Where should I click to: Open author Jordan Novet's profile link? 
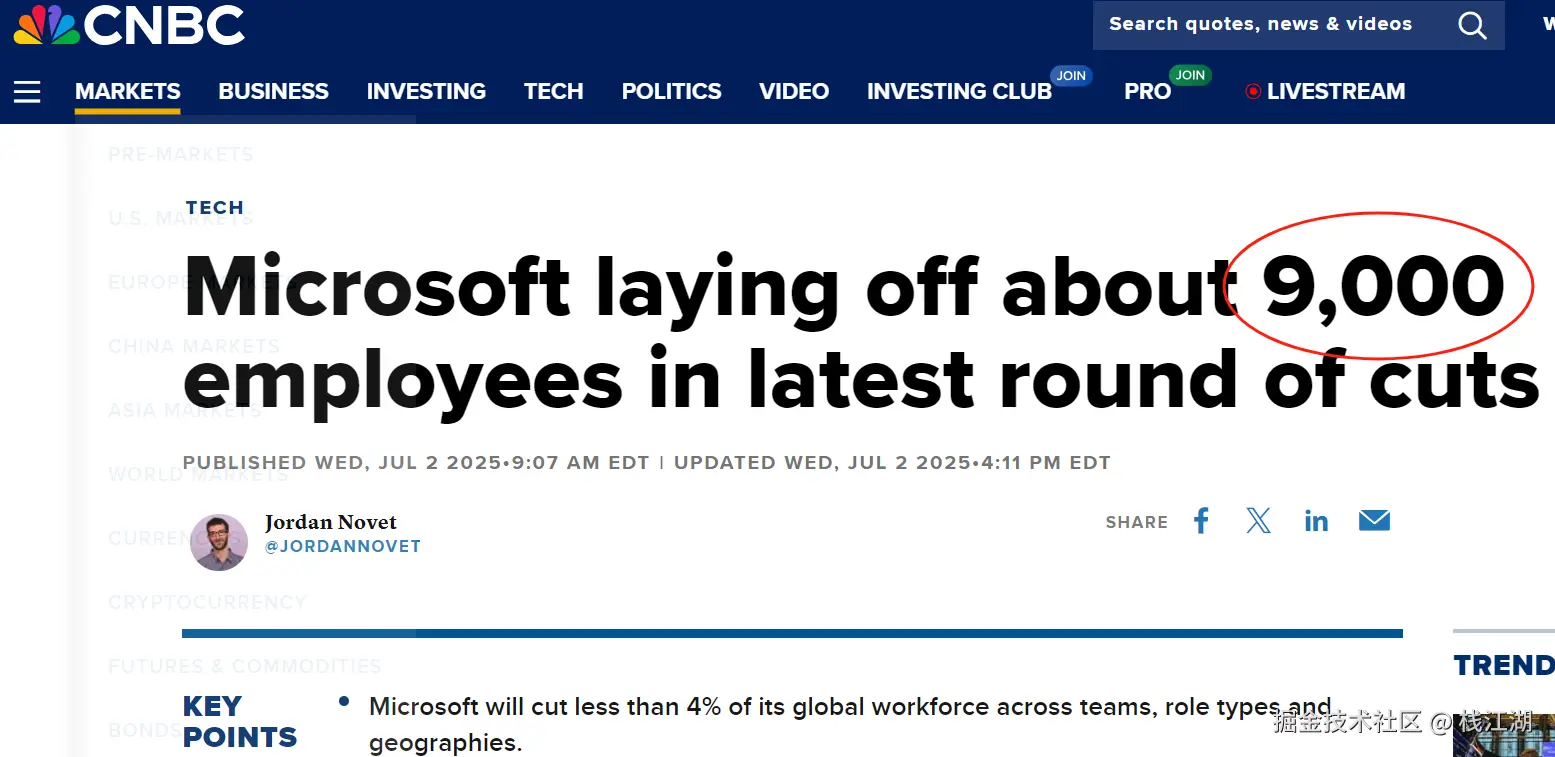pyautogui.click(x=330, y=522)
